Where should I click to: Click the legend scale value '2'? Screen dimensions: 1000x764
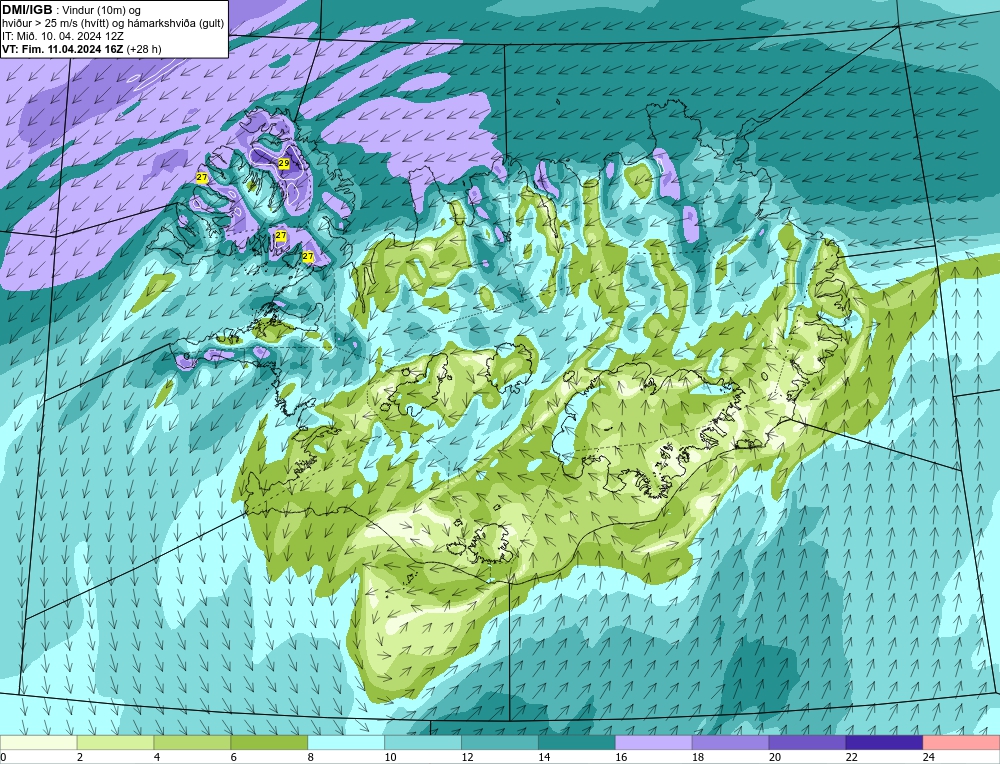tap(80, 757)
